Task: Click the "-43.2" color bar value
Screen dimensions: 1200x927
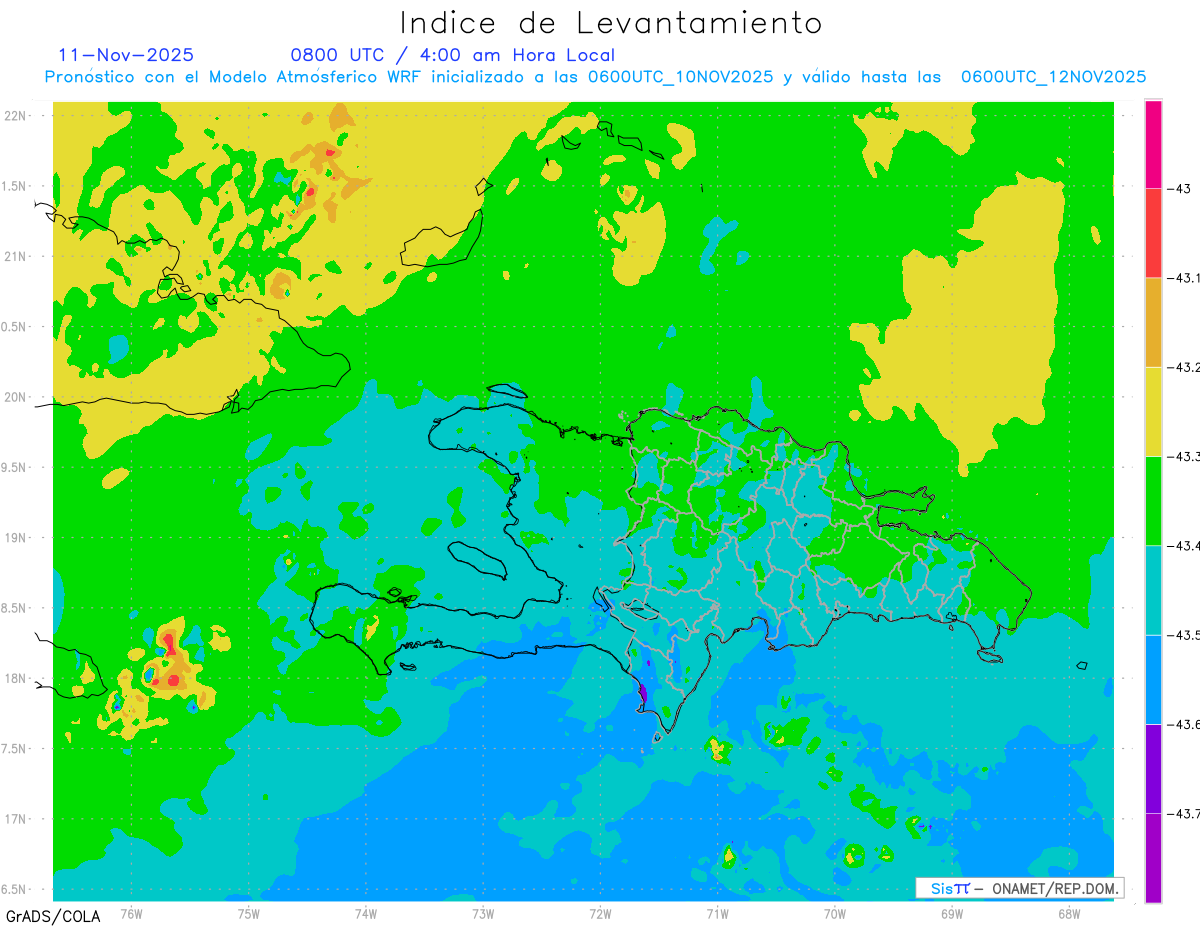Action: click(1185, 367)
